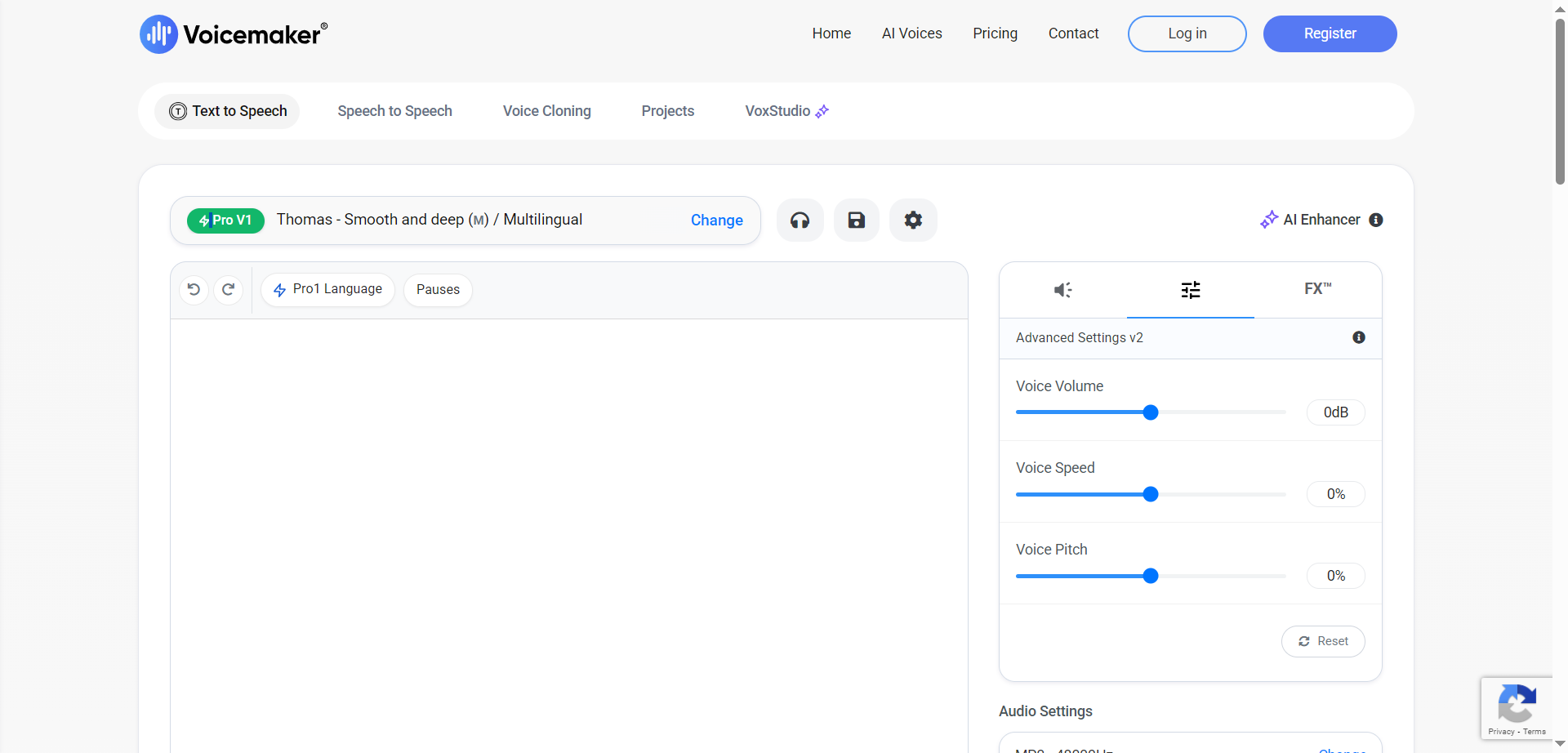Adjust the Voice Pitch slider handle

1151,576
